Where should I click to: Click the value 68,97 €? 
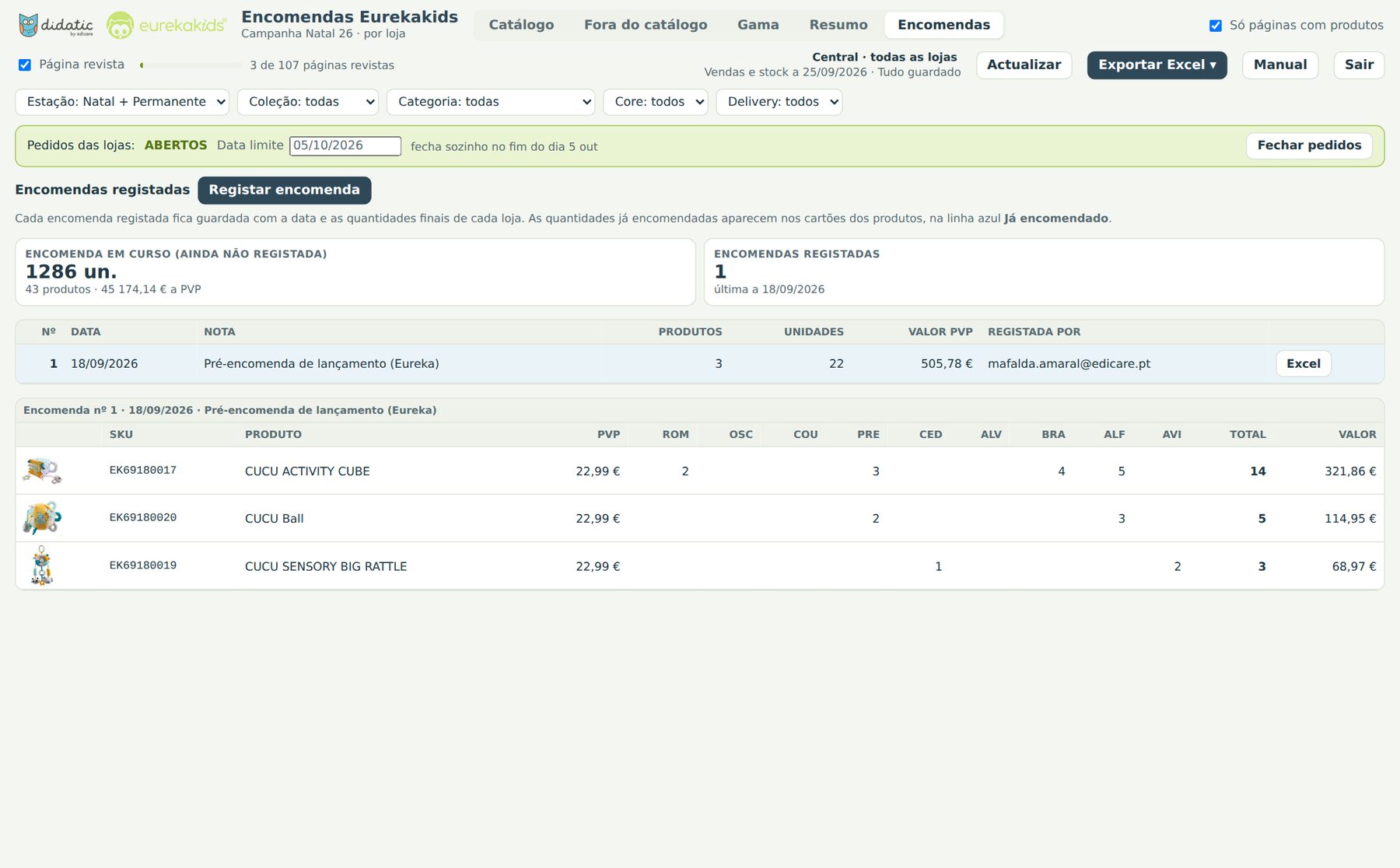pyautogui.click(x=1354, y=566)
